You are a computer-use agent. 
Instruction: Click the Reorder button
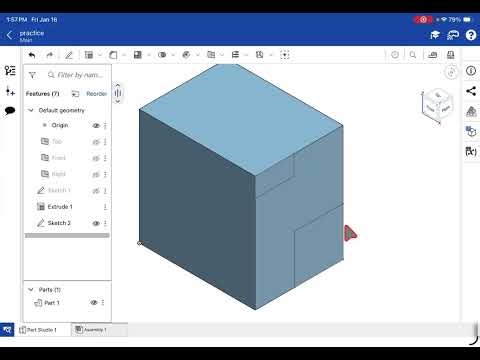tap(97, 94)
